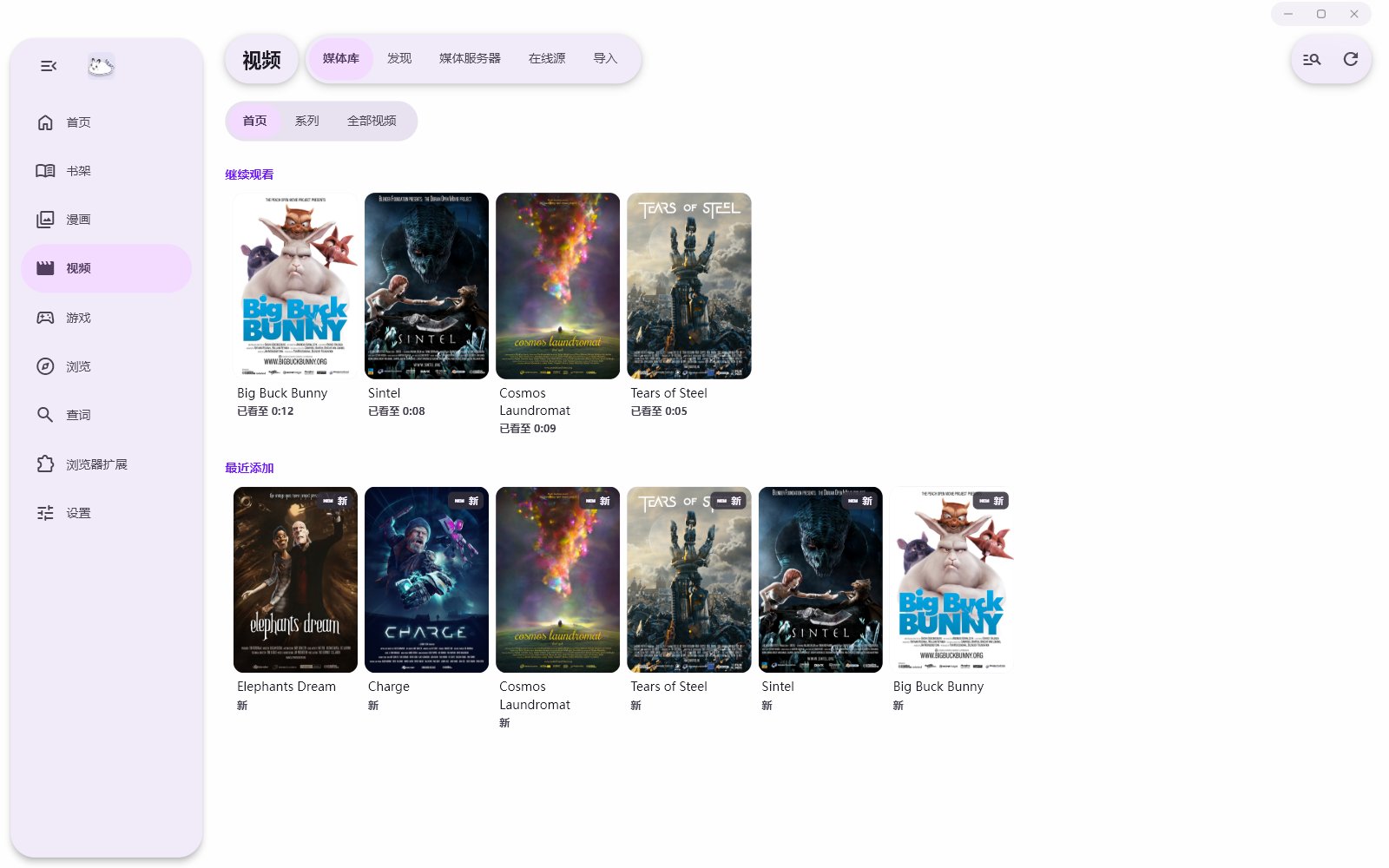Image resolution: width=1389 pixels, height=868 pixels.
Task: Open 书架 bookshelf in sidebar
Action: point(106,171)
